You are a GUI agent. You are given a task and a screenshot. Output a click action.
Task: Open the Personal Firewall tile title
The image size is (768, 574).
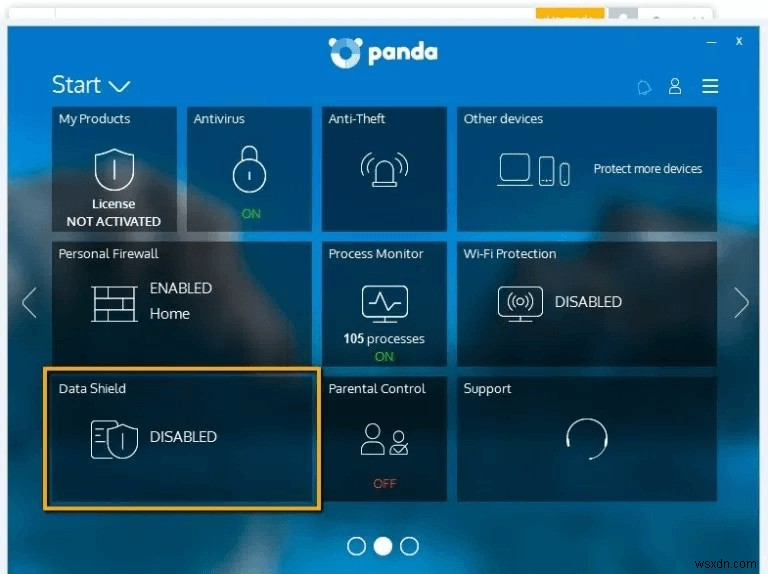point(108,254)
